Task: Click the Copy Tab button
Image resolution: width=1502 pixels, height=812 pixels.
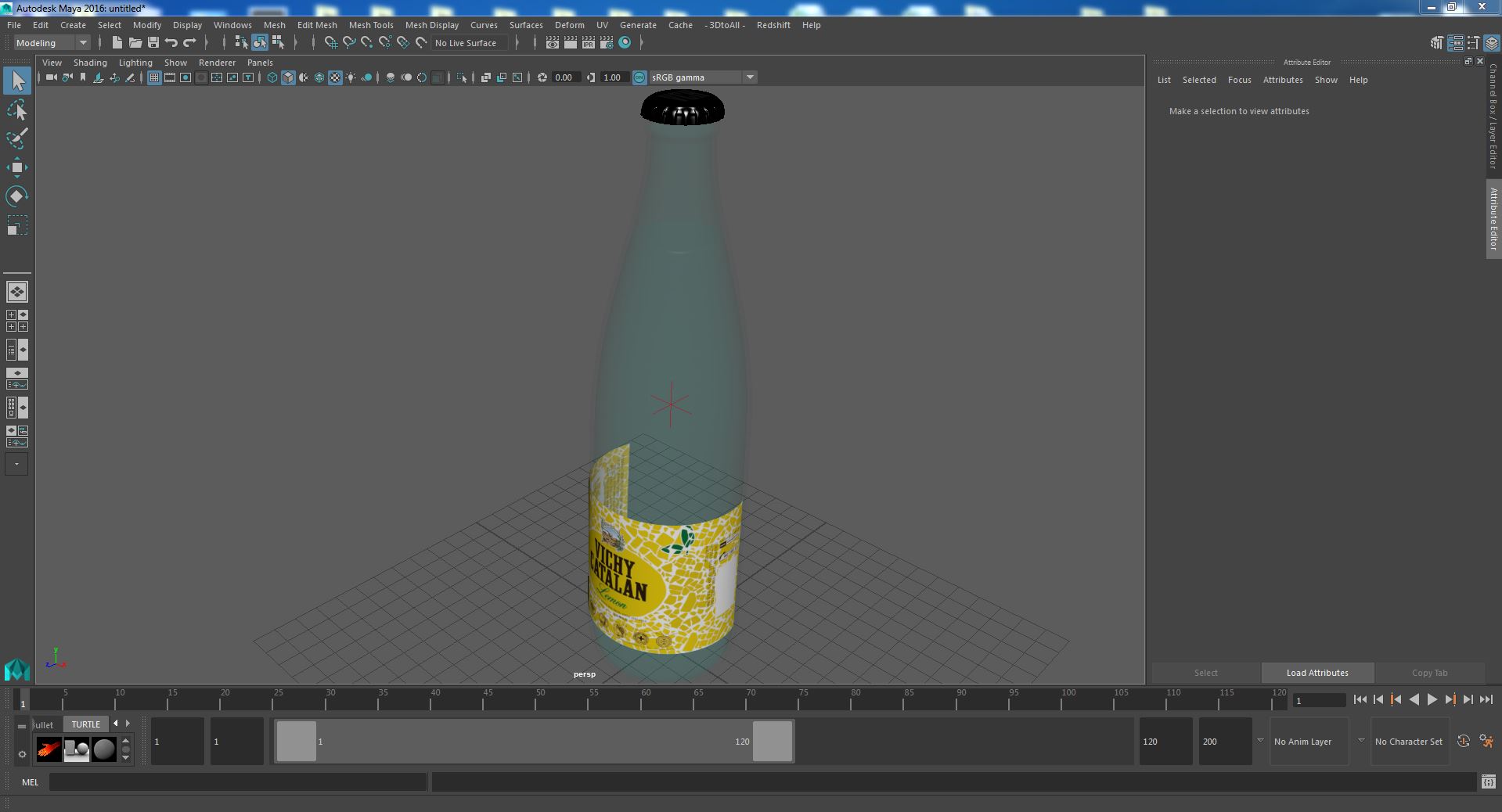Action: 1429,673
